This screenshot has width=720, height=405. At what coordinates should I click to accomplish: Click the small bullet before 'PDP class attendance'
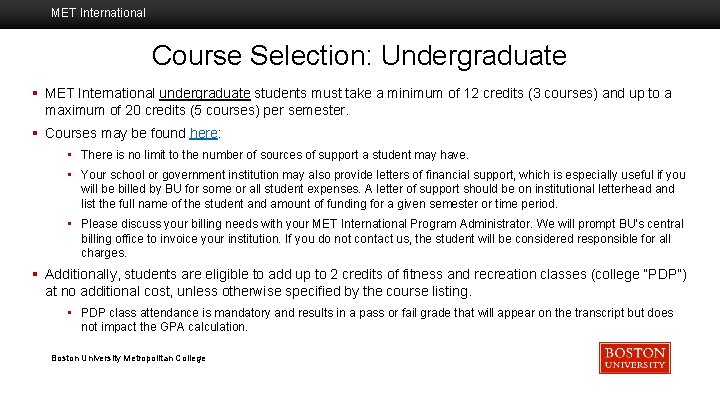(x=69, y=313)
